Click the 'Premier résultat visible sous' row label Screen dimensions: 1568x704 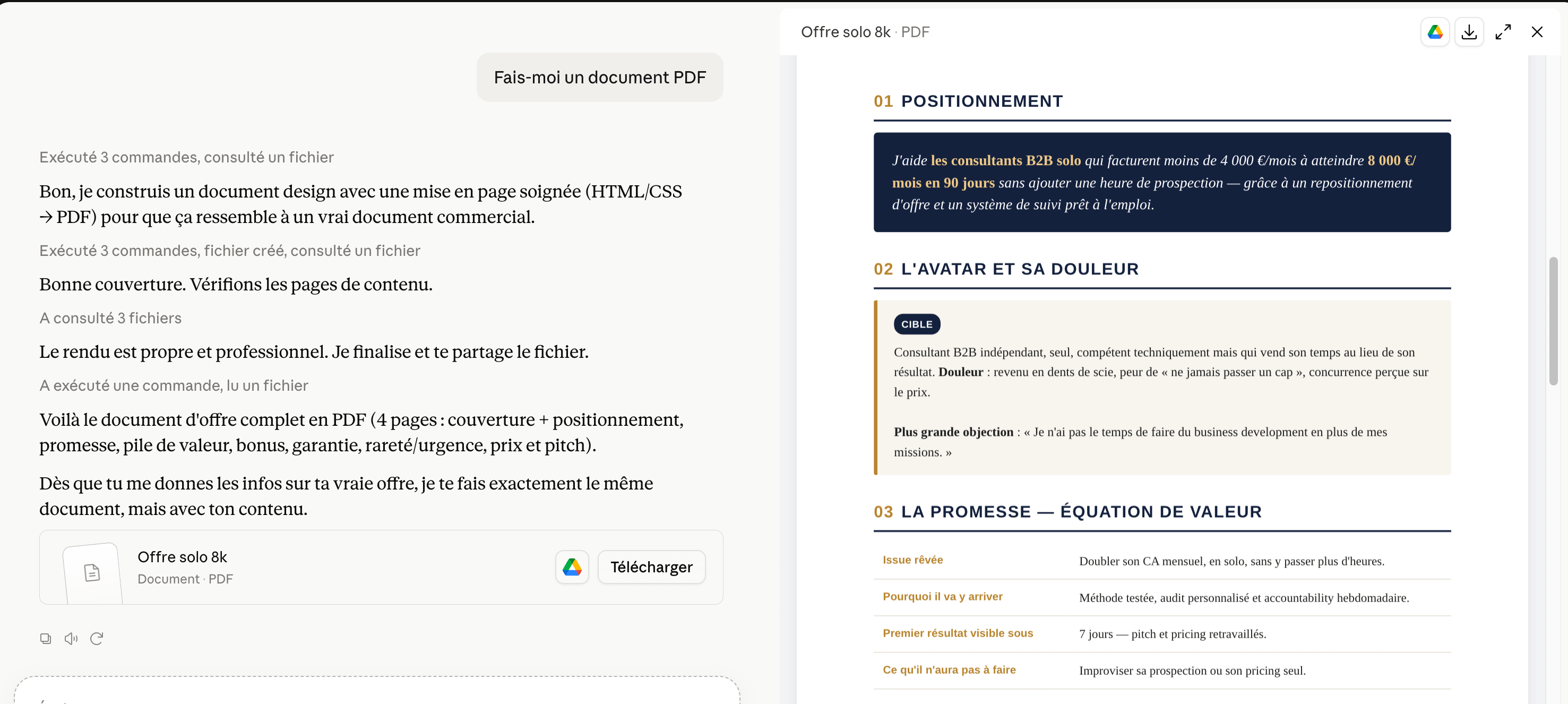point(958,633)
